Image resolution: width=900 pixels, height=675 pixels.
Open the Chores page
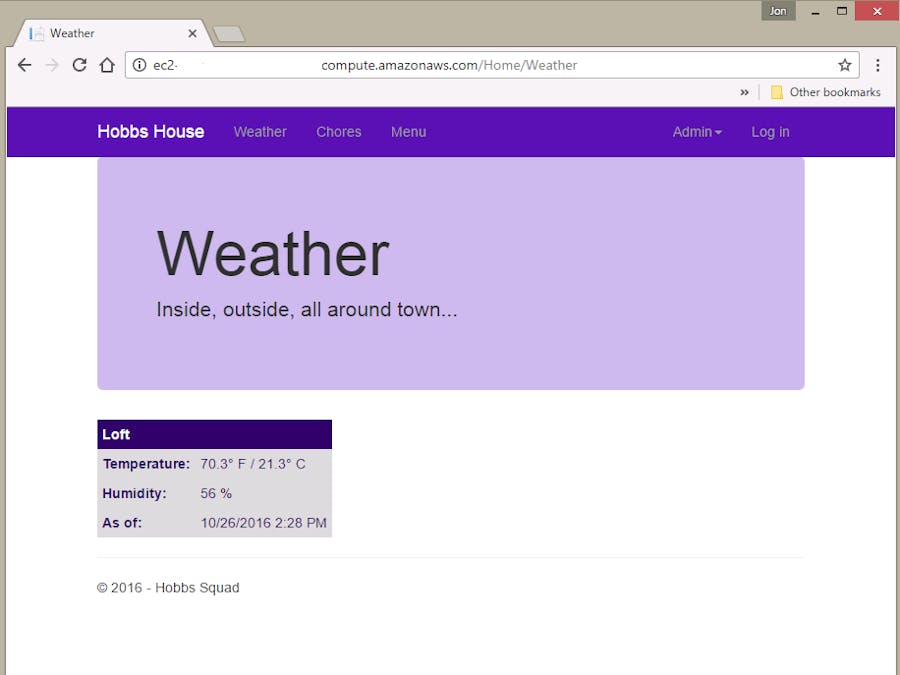[339, 131]
